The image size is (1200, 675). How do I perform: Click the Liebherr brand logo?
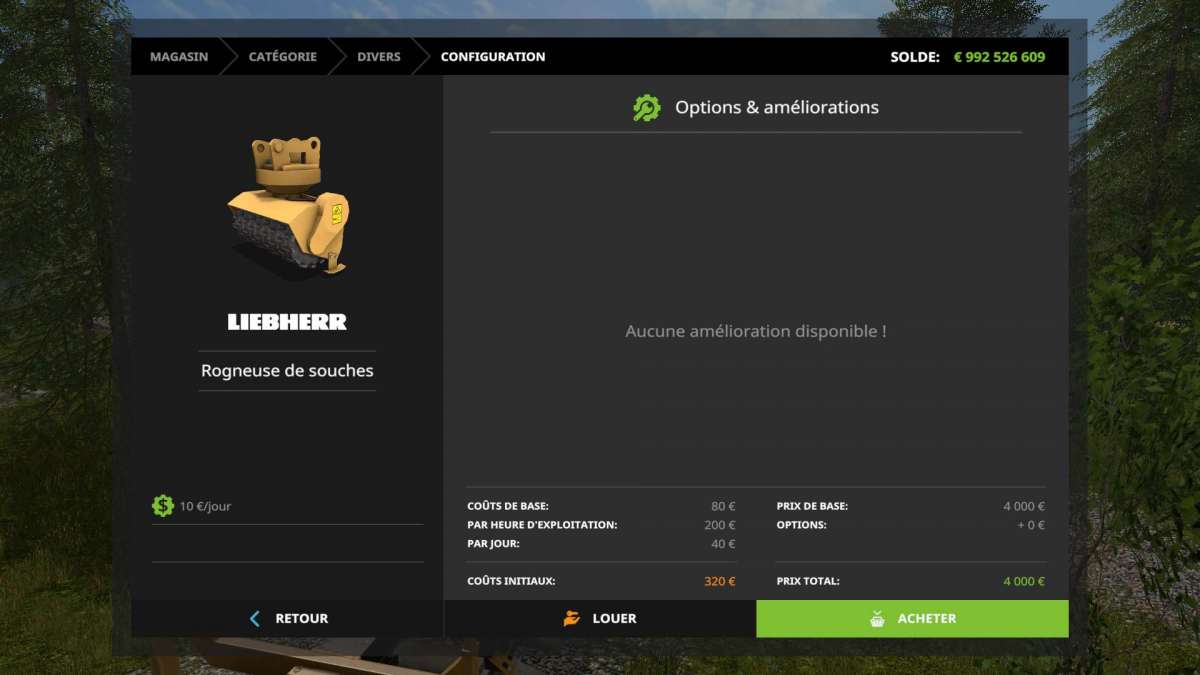tap(287, 322)
